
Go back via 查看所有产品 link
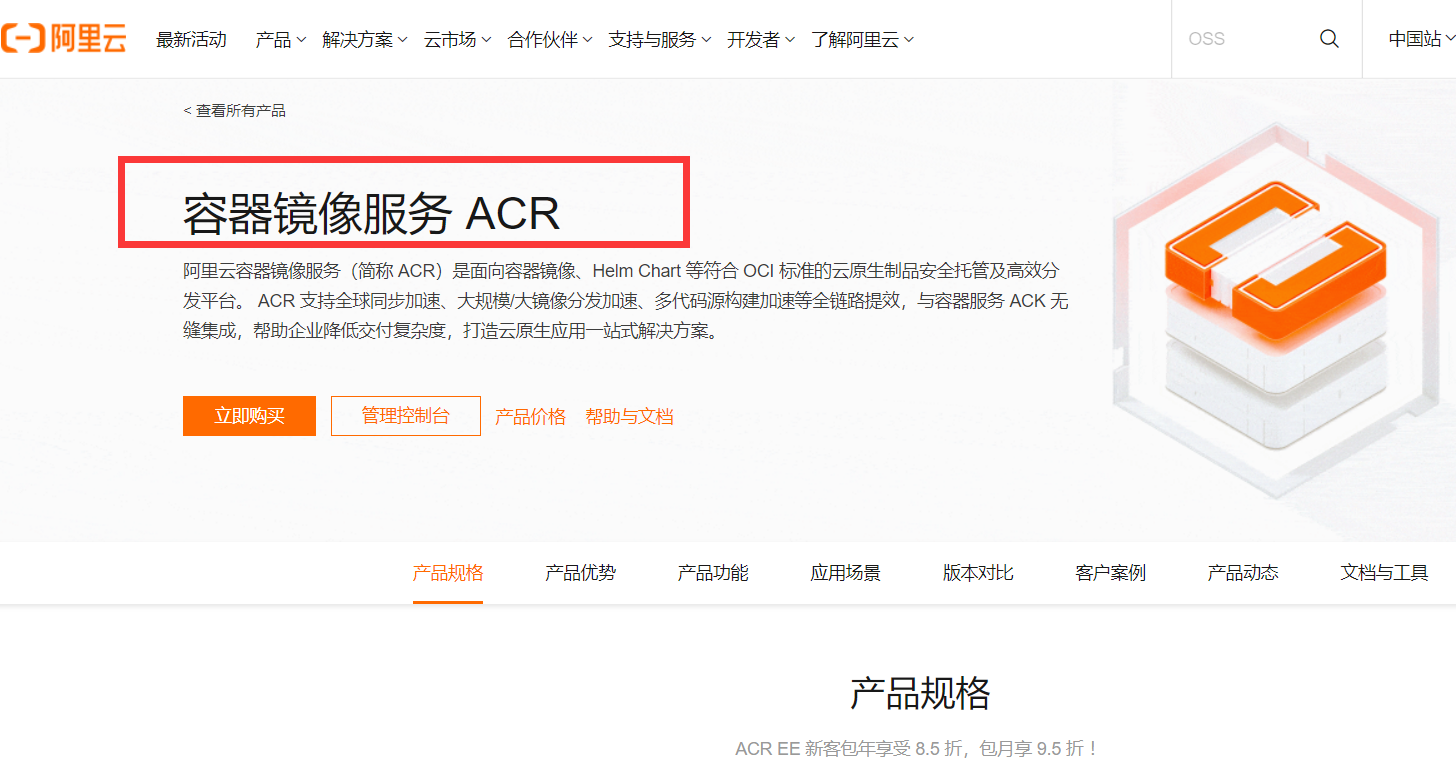tap(235, 111)
